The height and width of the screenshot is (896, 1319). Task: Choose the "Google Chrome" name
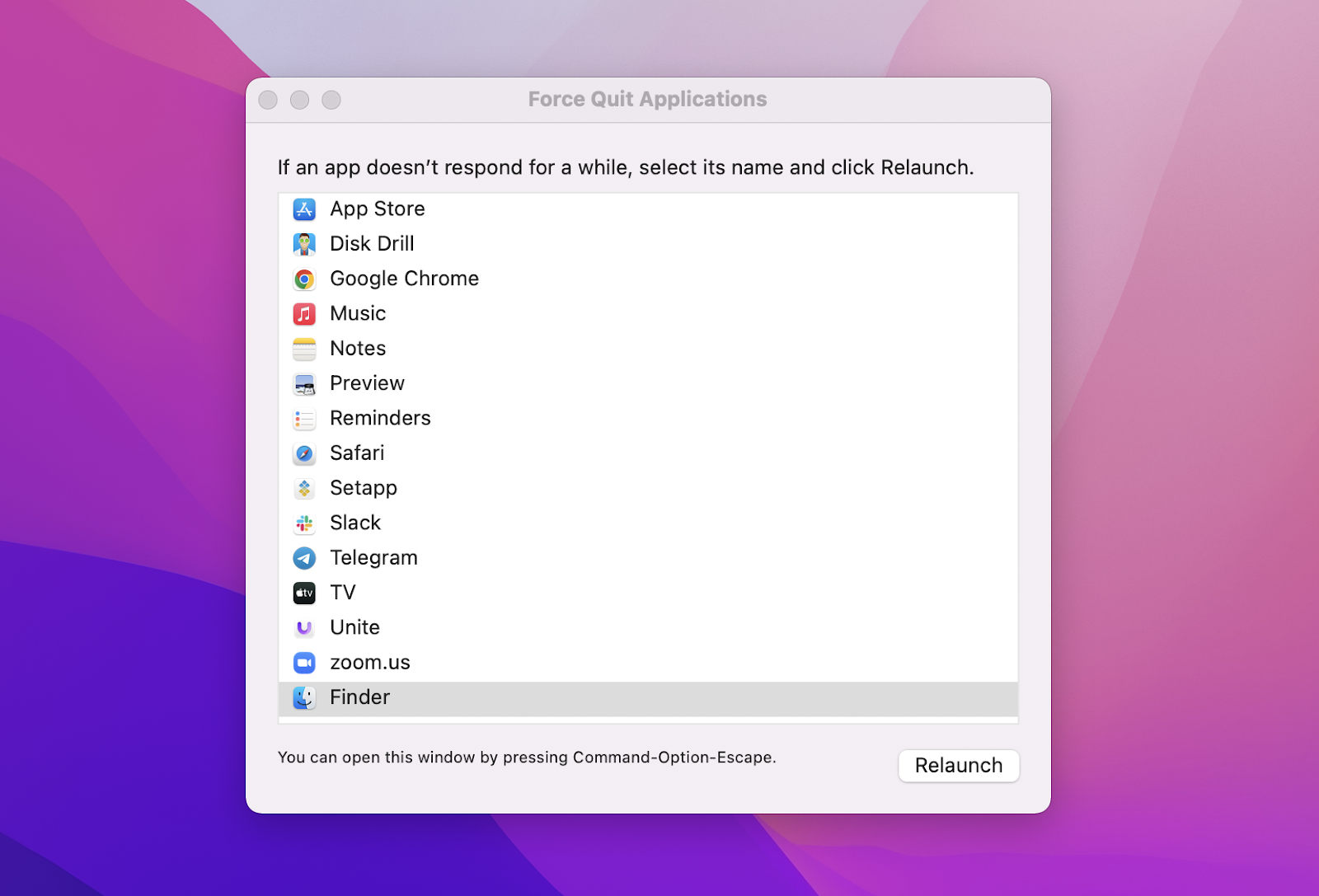click(404, 279)
